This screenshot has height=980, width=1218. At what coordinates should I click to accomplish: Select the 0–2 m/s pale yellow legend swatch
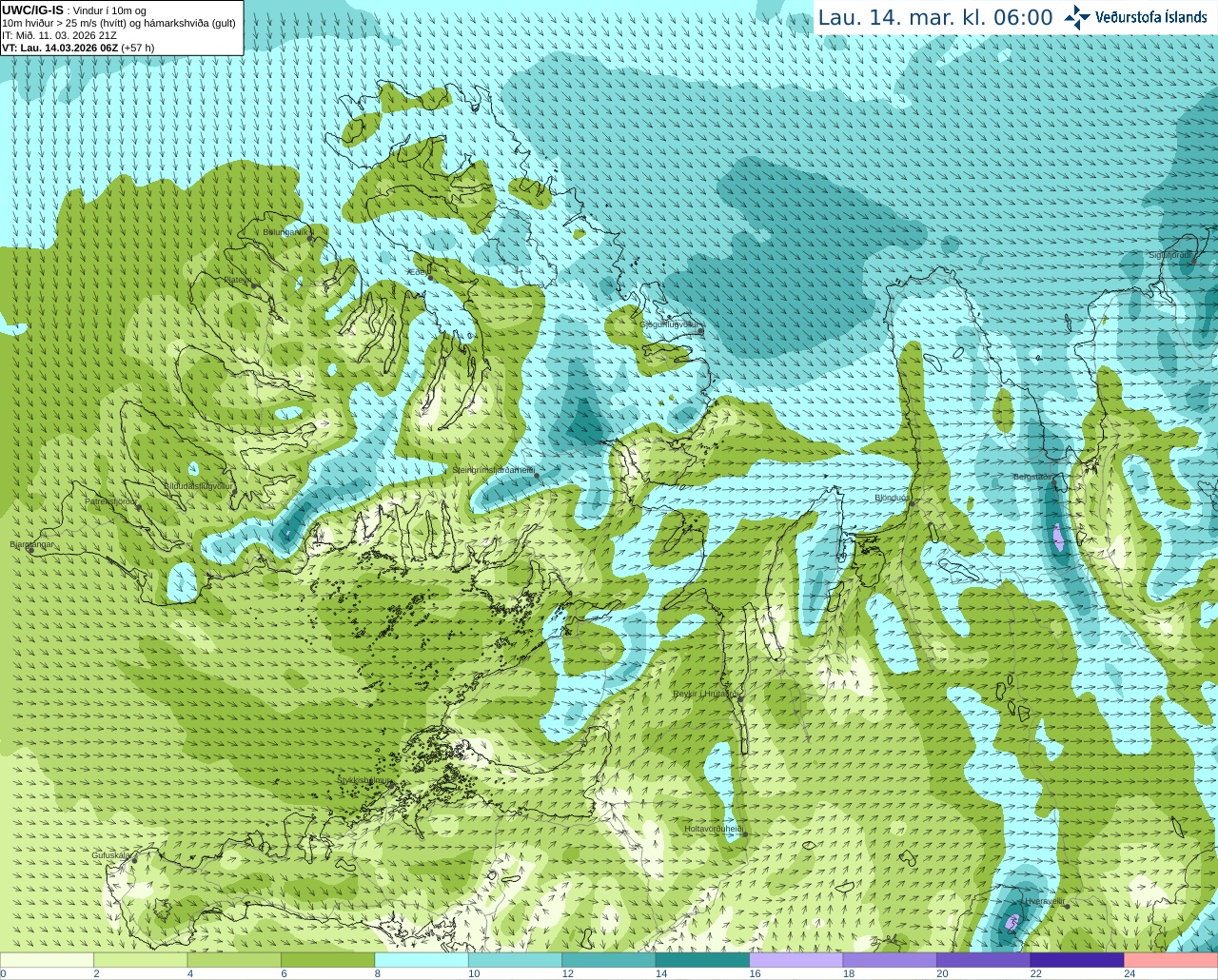tap(48, 960)
